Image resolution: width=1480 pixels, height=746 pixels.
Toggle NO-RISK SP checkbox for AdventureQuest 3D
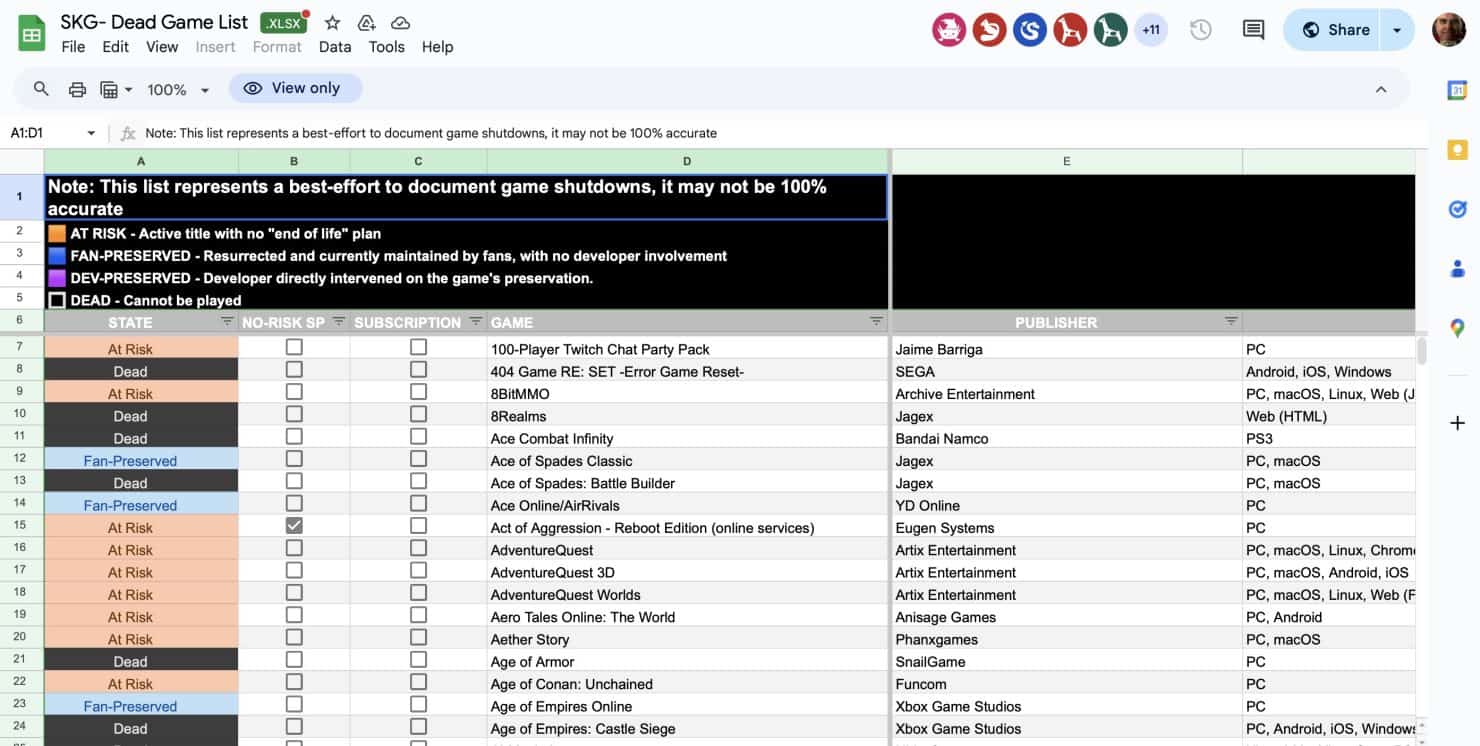coord(294,571)
